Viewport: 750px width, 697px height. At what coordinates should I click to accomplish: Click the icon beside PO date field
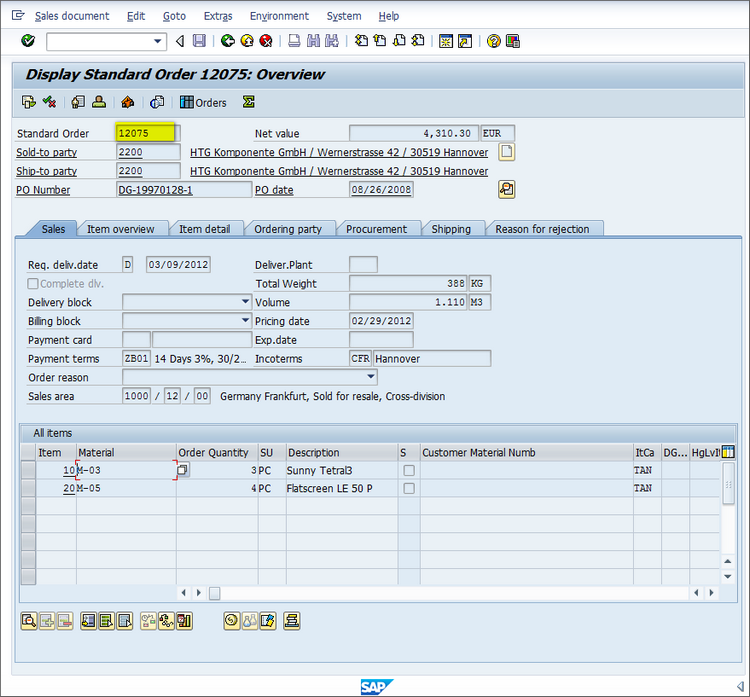[x=506, y=190]
